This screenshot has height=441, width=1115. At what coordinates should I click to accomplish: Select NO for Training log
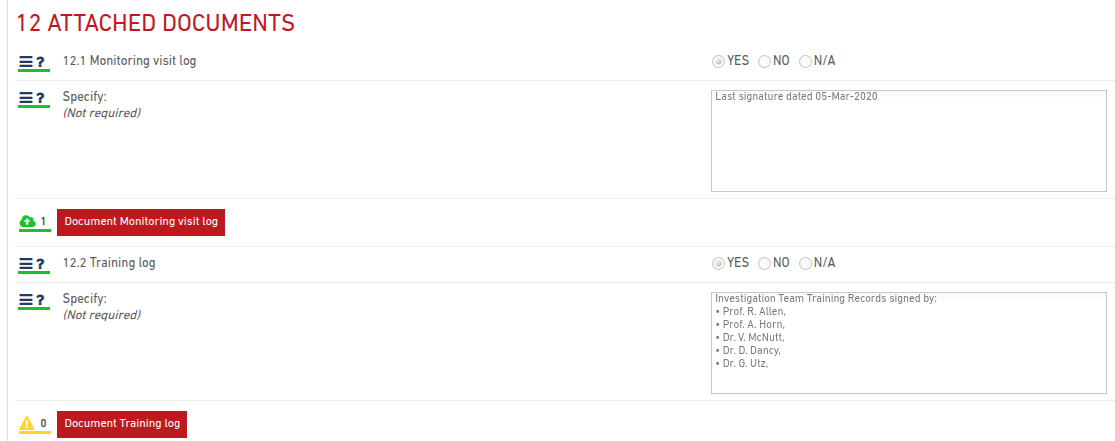click(x=764, y=263)
